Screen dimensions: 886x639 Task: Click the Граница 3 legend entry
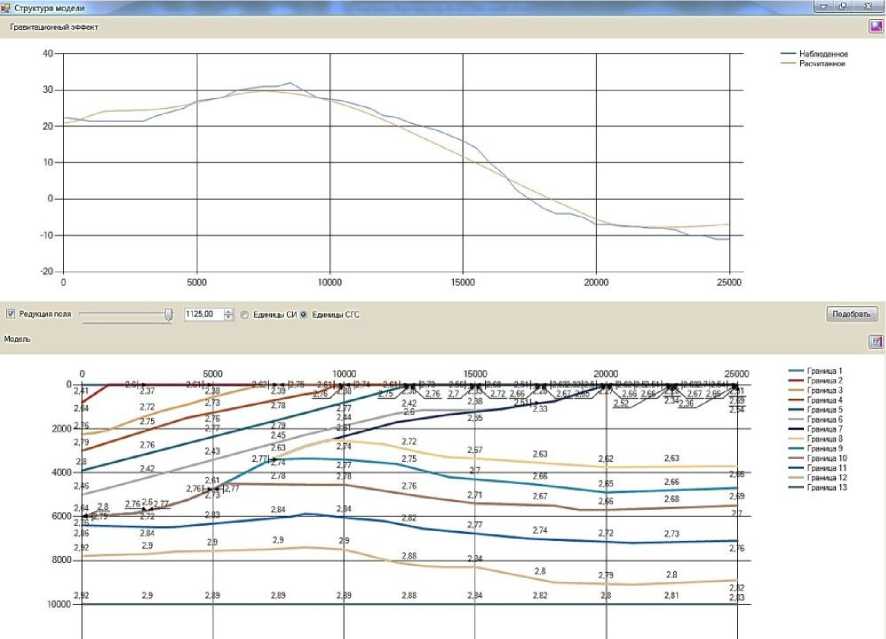(815, 390)
